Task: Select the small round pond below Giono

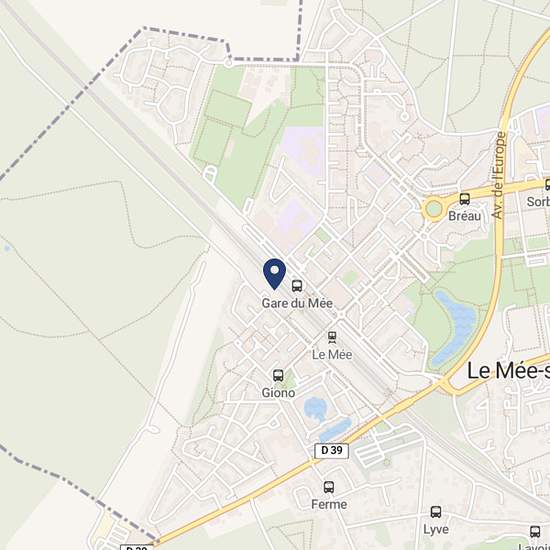Action: pyautogui.click(x=315, y=409)
